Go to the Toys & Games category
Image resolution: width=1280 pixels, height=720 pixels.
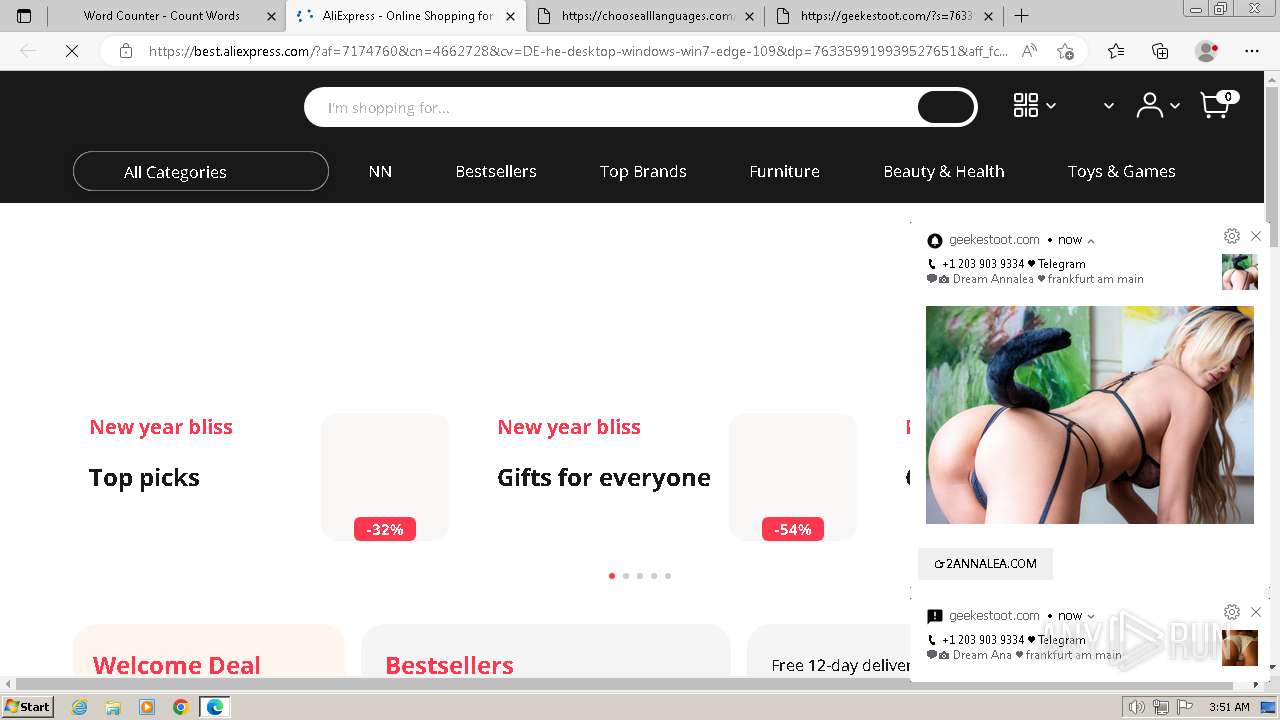coord(1121,171)
